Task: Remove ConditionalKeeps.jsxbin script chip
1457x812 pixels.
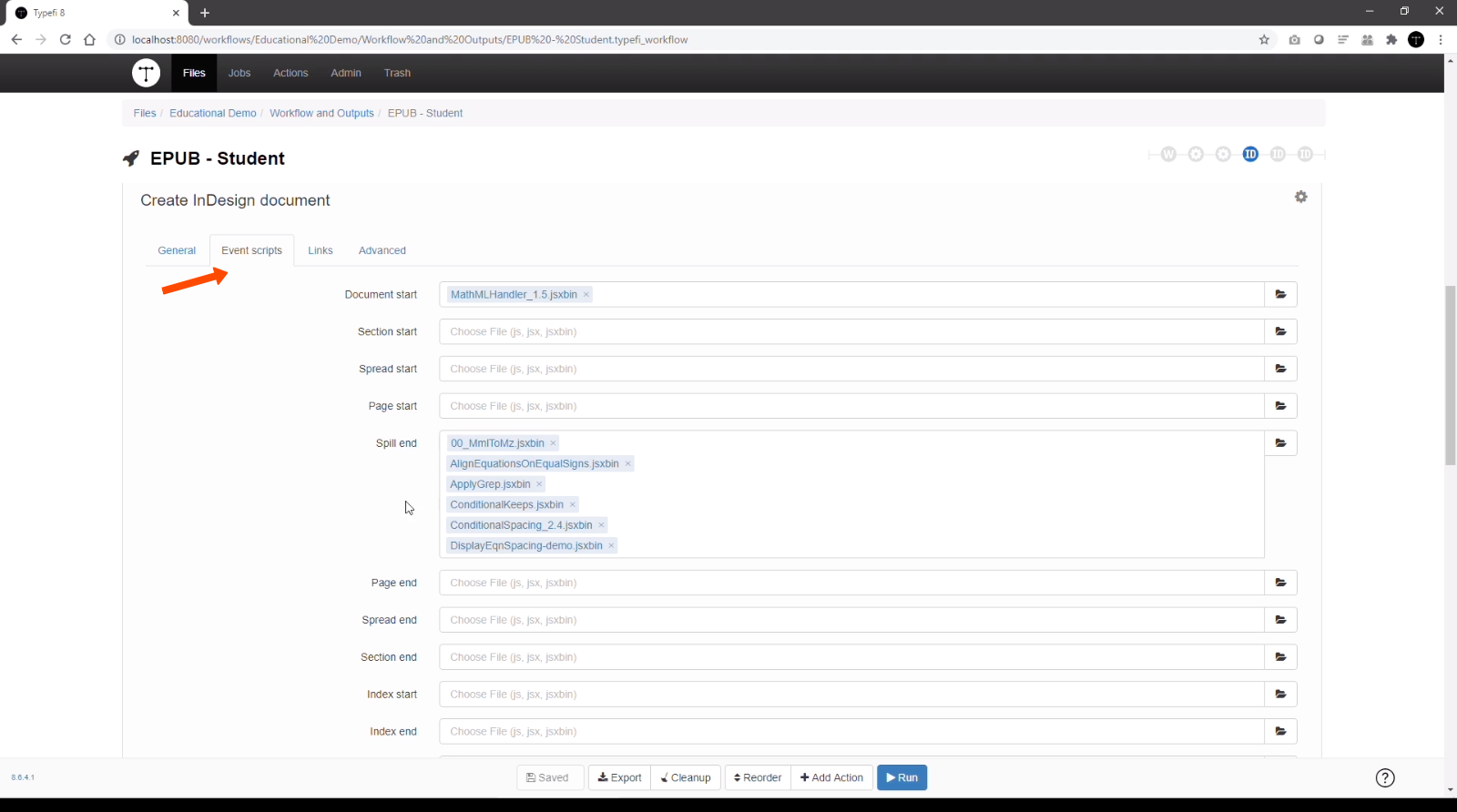Action: click(x=572, y=505)
